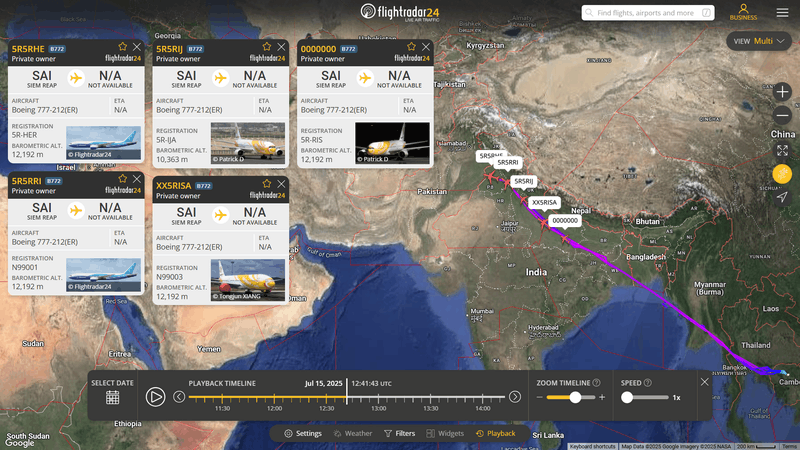Click the 5R5RIJ callsign title
Image resolution: width=800 pixels, height=450 pixels.
[x=169, y=49]
